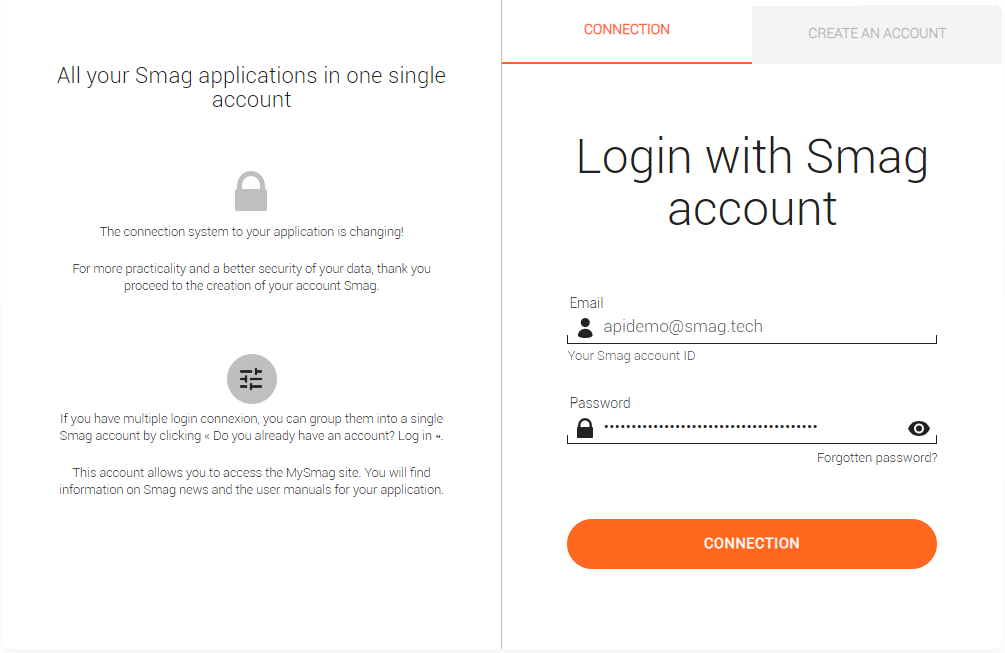Click the "All your Smag applications" heading
The image size is (1005, 653).
[251, 87]
